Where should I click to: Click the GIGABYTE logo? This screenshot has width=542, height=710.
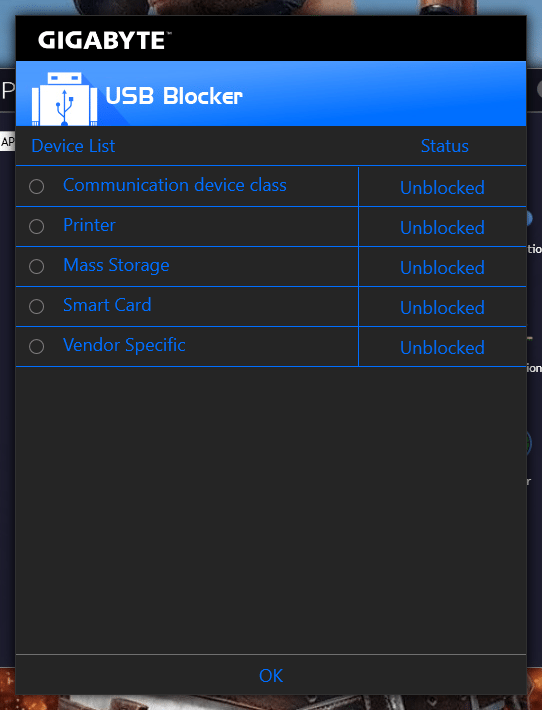click(104, 40)
